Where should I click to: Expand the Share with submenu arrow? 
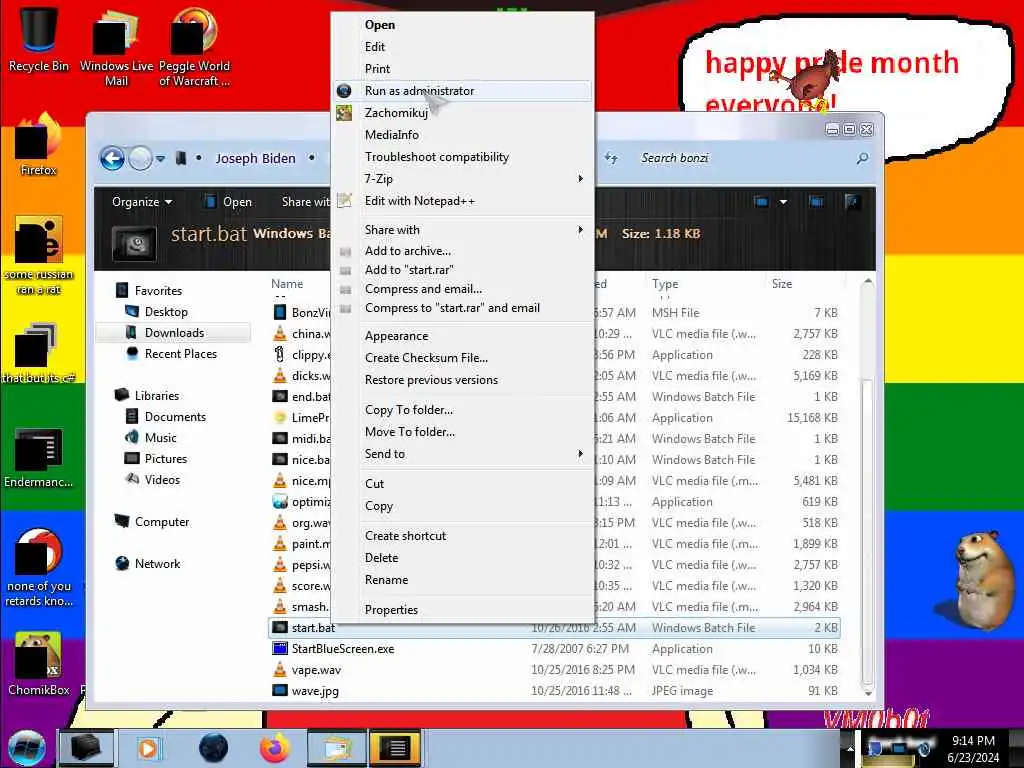click(580, 229)
